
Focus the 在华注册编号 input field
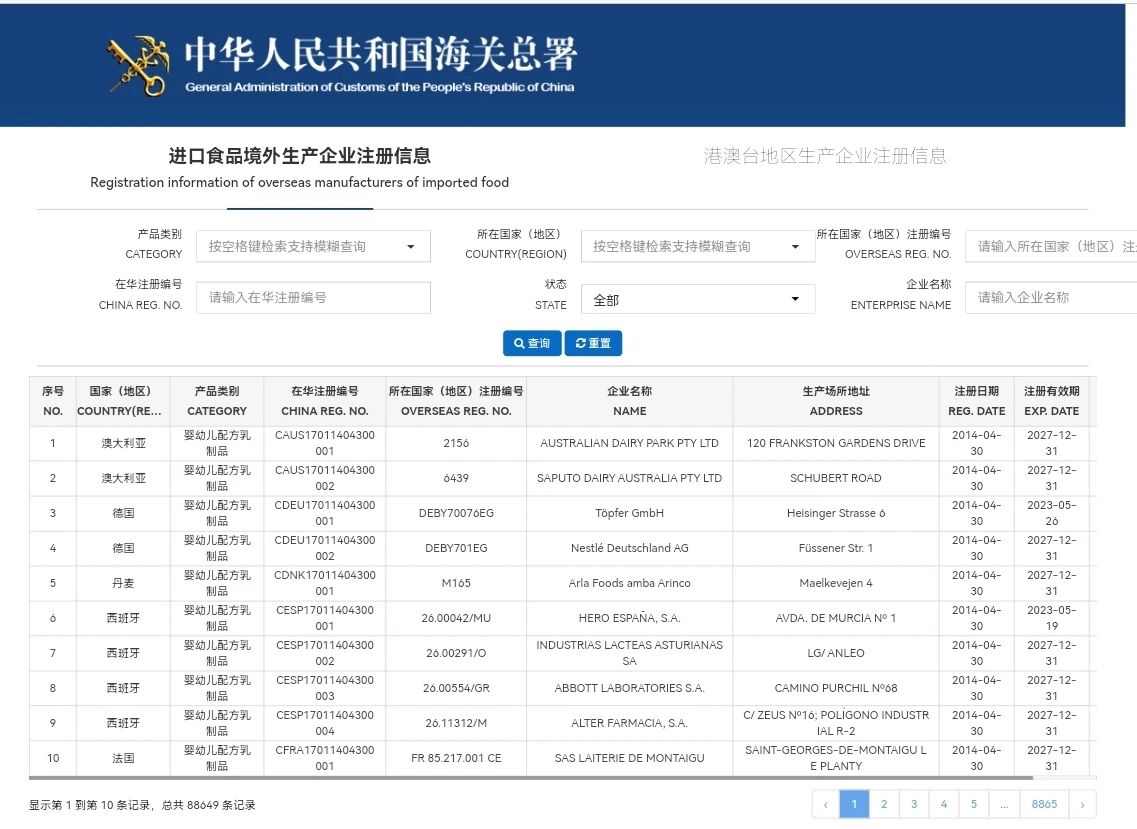pos(313,297)
